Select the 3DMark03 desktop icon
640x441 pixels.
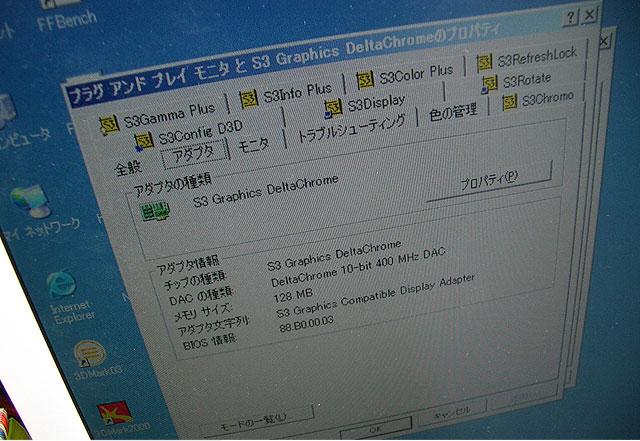(x=94, y=361)
